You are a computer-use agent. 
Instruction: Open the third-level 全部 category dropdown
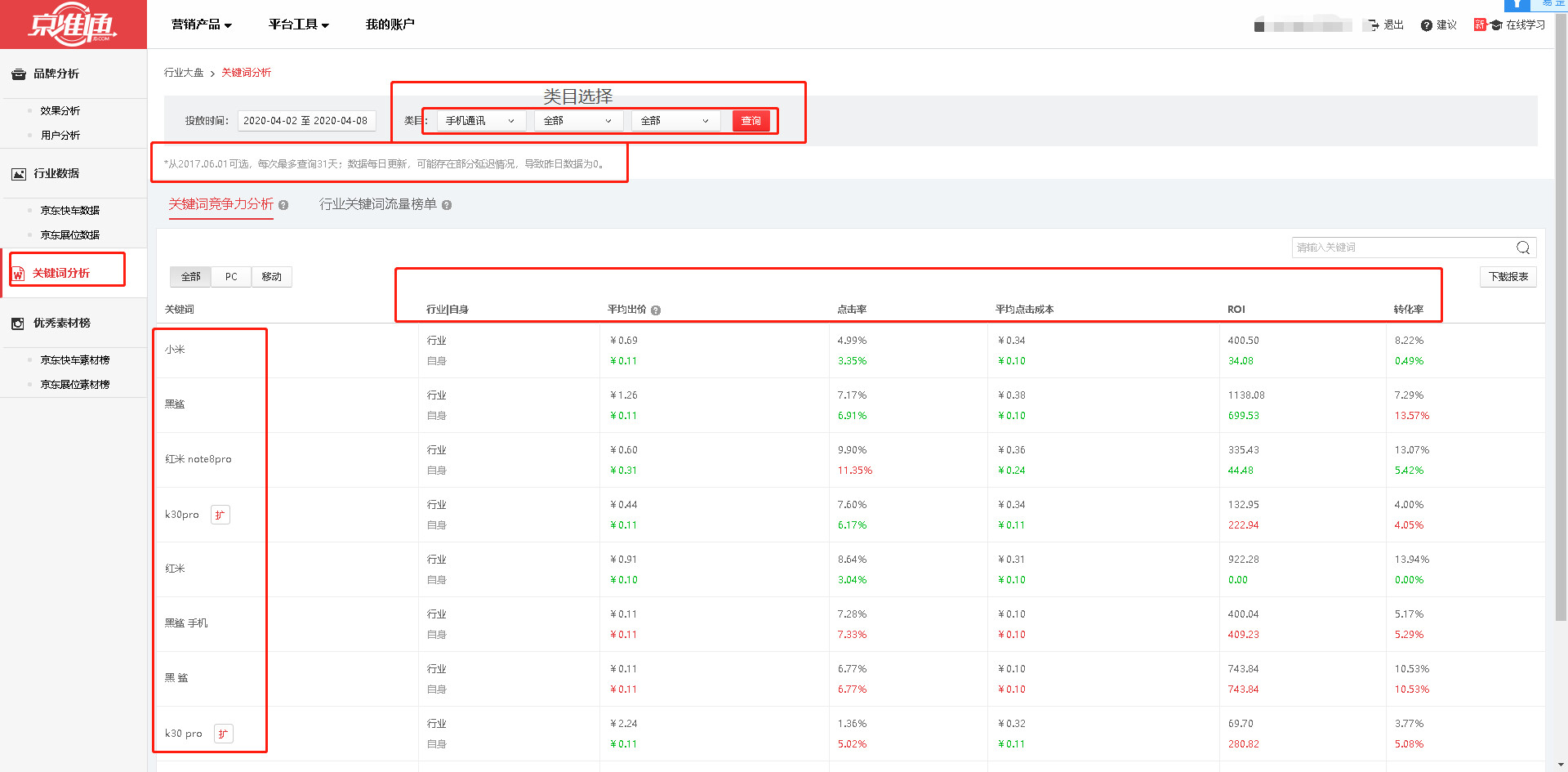[x=675, y=121]
